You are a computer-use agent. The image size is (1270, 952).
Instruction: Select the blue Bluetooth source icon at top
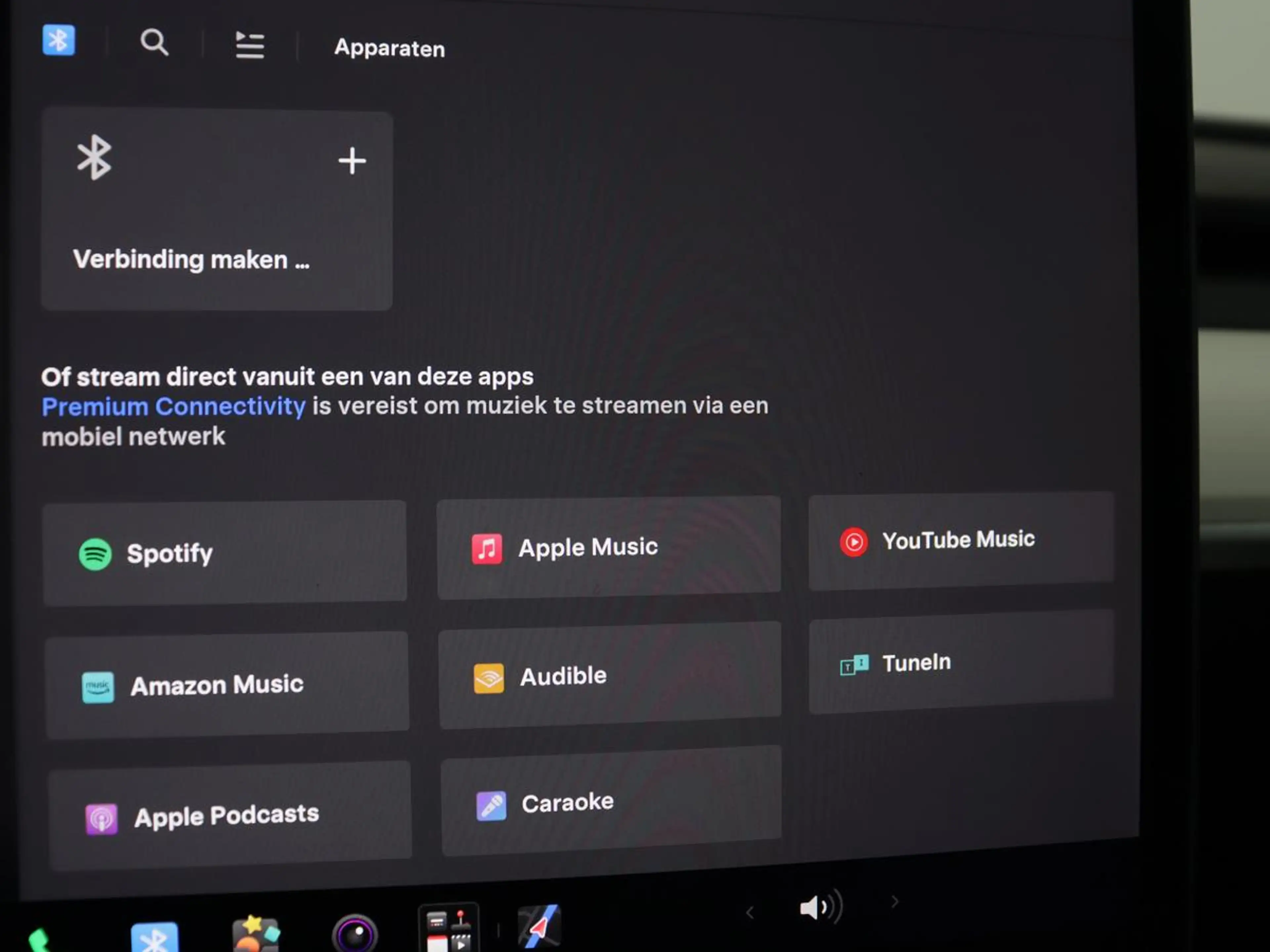[x=59, y=40]
